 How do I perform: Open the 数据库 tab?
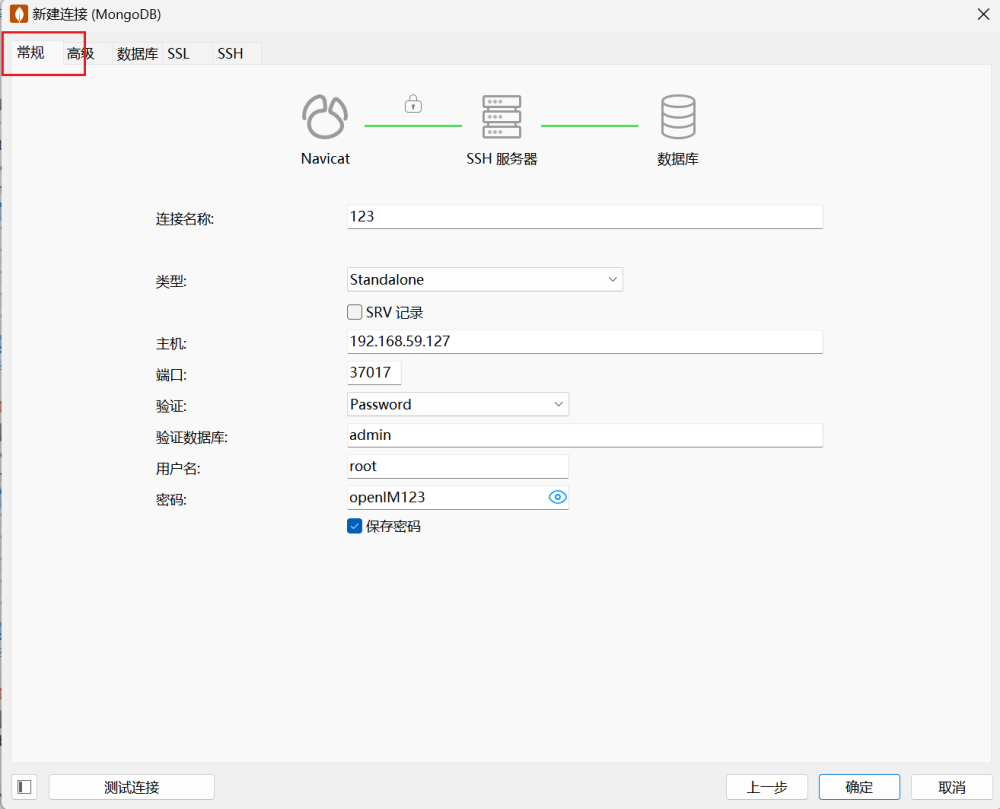(137, 54)
